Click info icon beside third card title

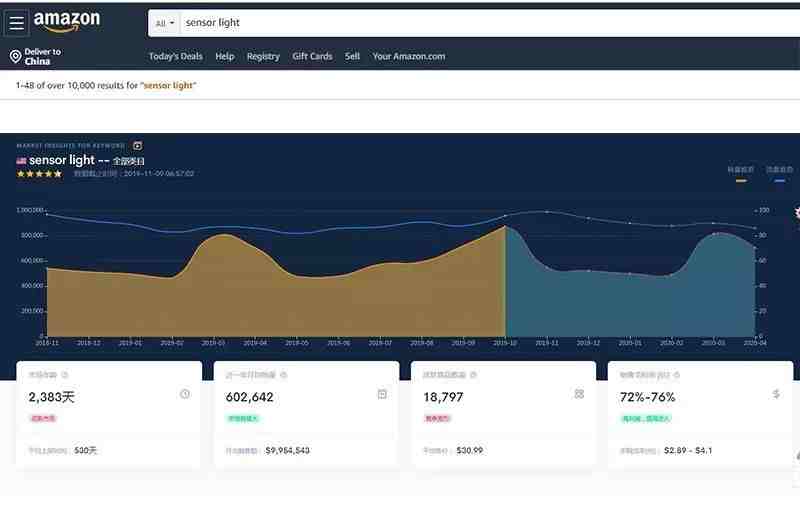point(473,375)
